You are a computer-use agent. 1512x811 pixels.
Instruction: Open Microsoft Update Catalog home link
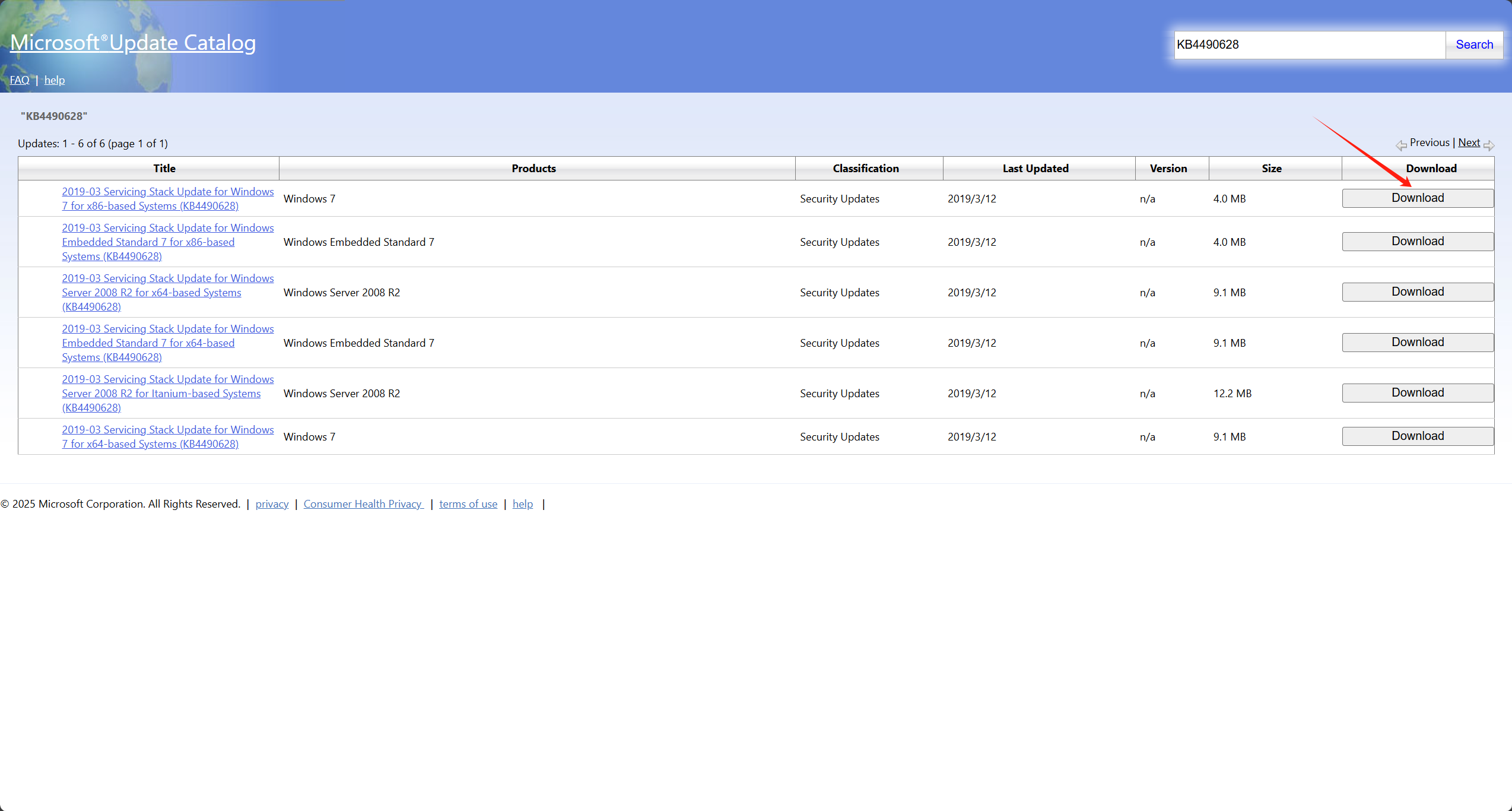[133, 43]
